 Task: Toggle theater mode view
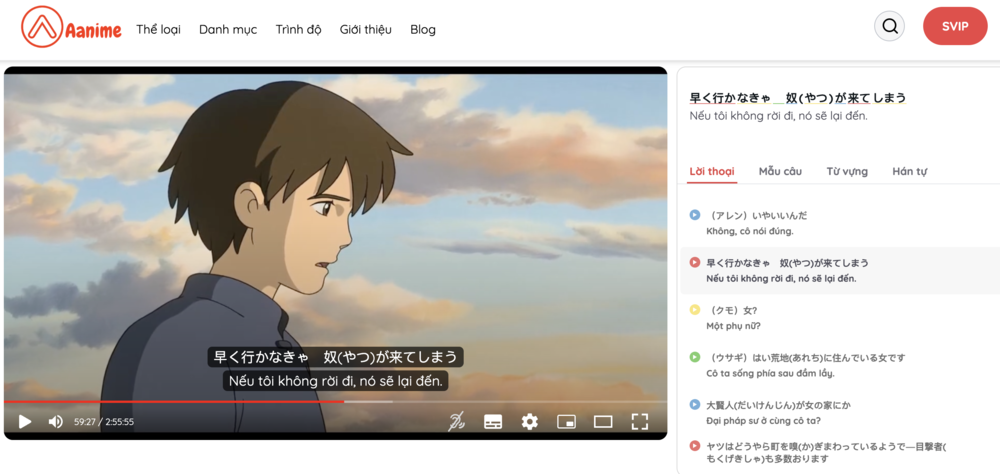click(603, 422)
